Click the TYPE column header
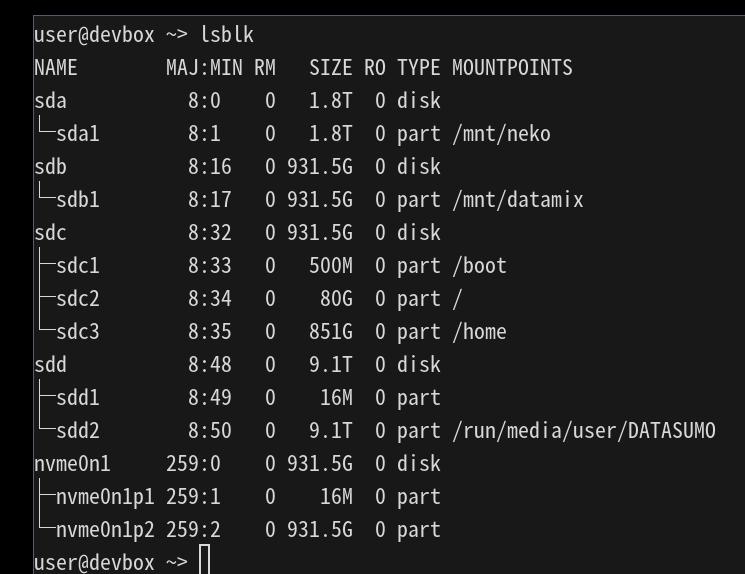This screenshot has width=745, height=574. pos(419,67)
